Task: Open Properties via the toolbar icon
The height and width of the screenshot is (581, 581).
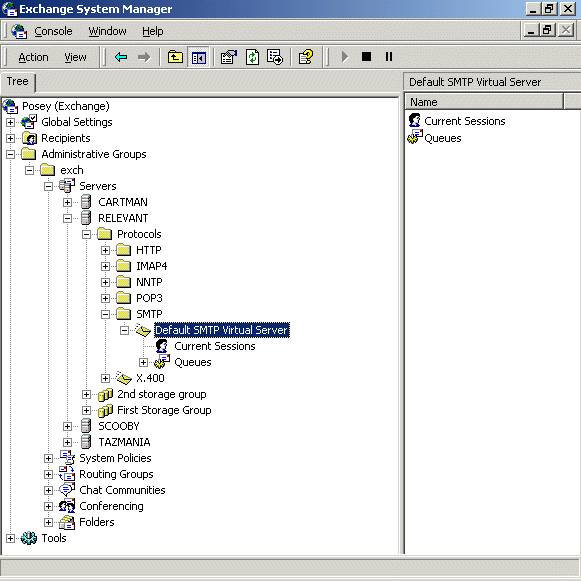Action: coord(229,57)
